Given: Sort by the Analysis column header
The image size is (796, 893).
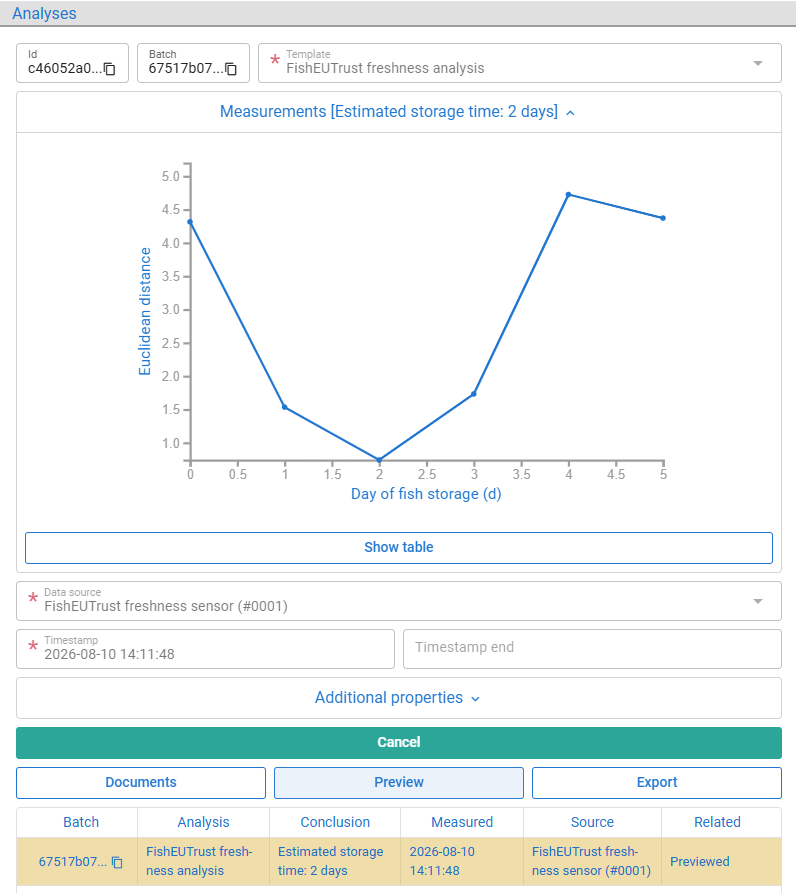Looking at the screenshot, I should [x=203, y=822].
